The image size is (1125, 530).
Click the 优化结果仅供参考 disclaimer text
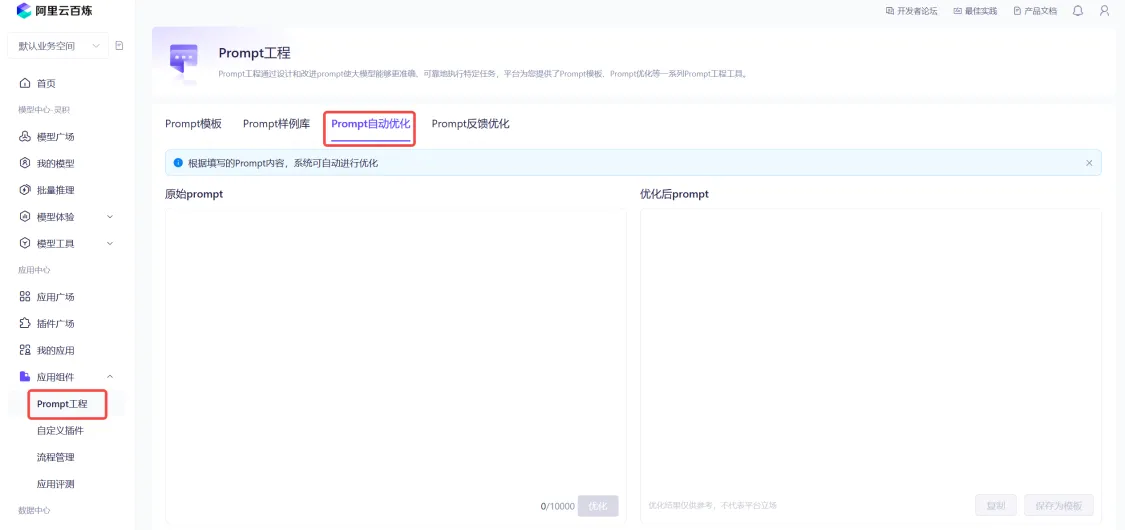tap(712, 505)
